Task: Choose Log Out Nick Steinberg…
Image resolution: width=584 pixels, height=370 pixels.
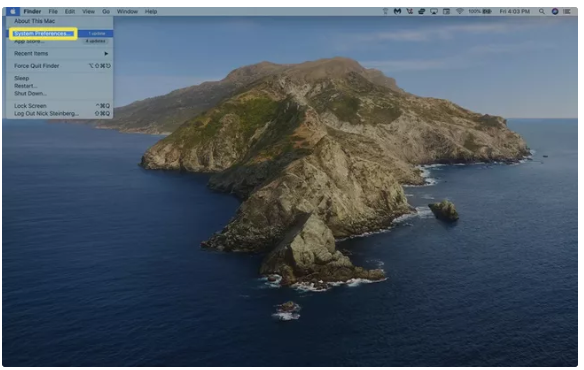Action: 60,114
